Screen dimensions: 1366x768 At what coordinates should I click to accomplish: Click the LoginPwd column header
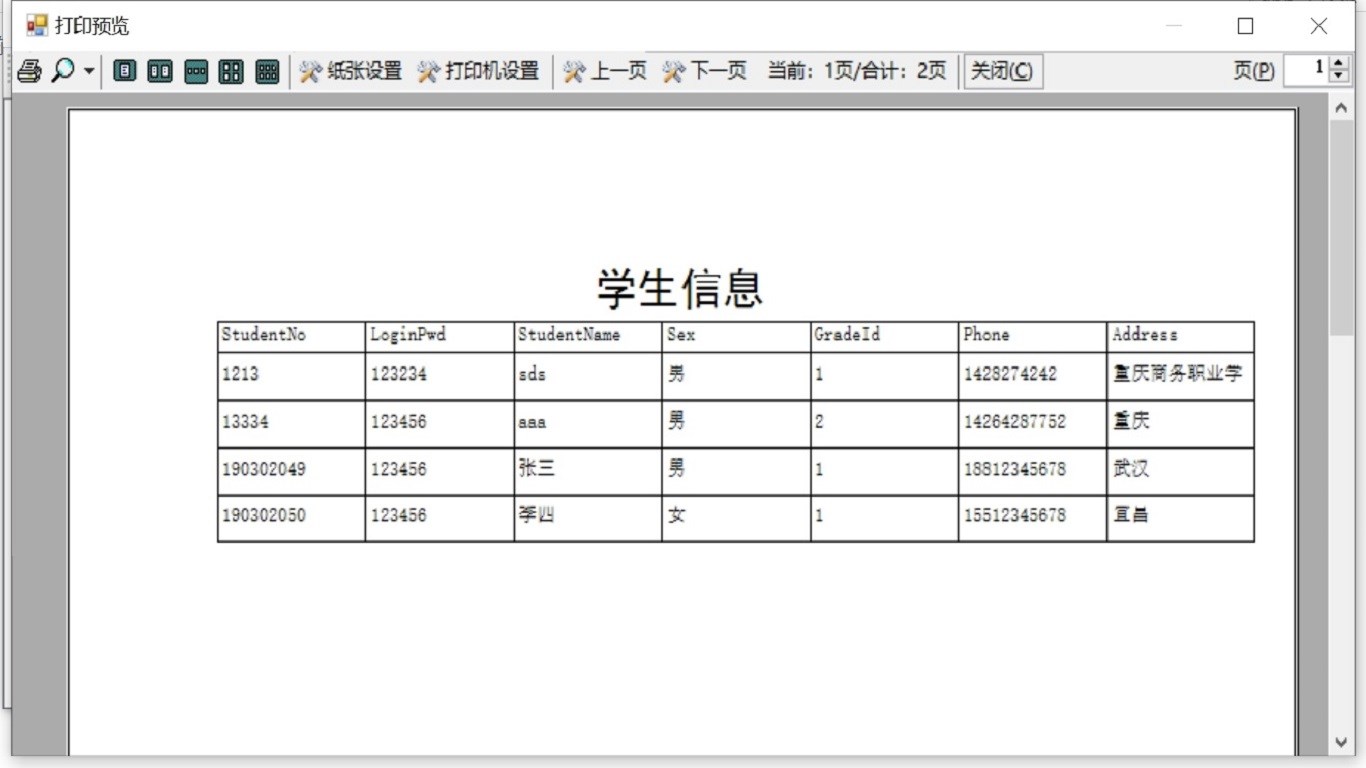pyautogui.click(x=439, y=336)
